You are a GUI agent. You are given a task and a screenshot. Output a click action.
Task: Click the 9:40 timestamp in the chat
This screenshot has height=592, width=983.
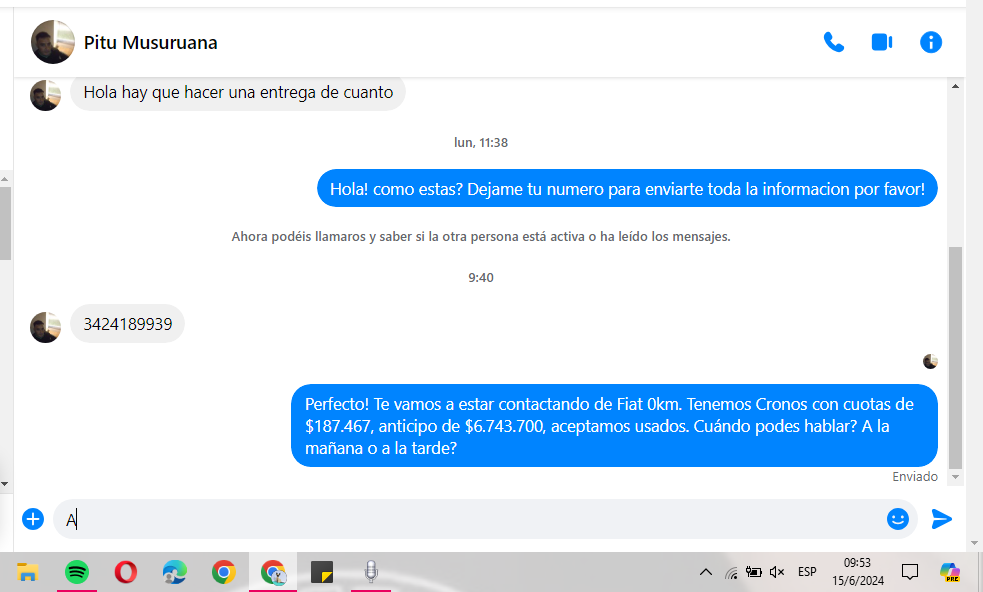point(481,278)
